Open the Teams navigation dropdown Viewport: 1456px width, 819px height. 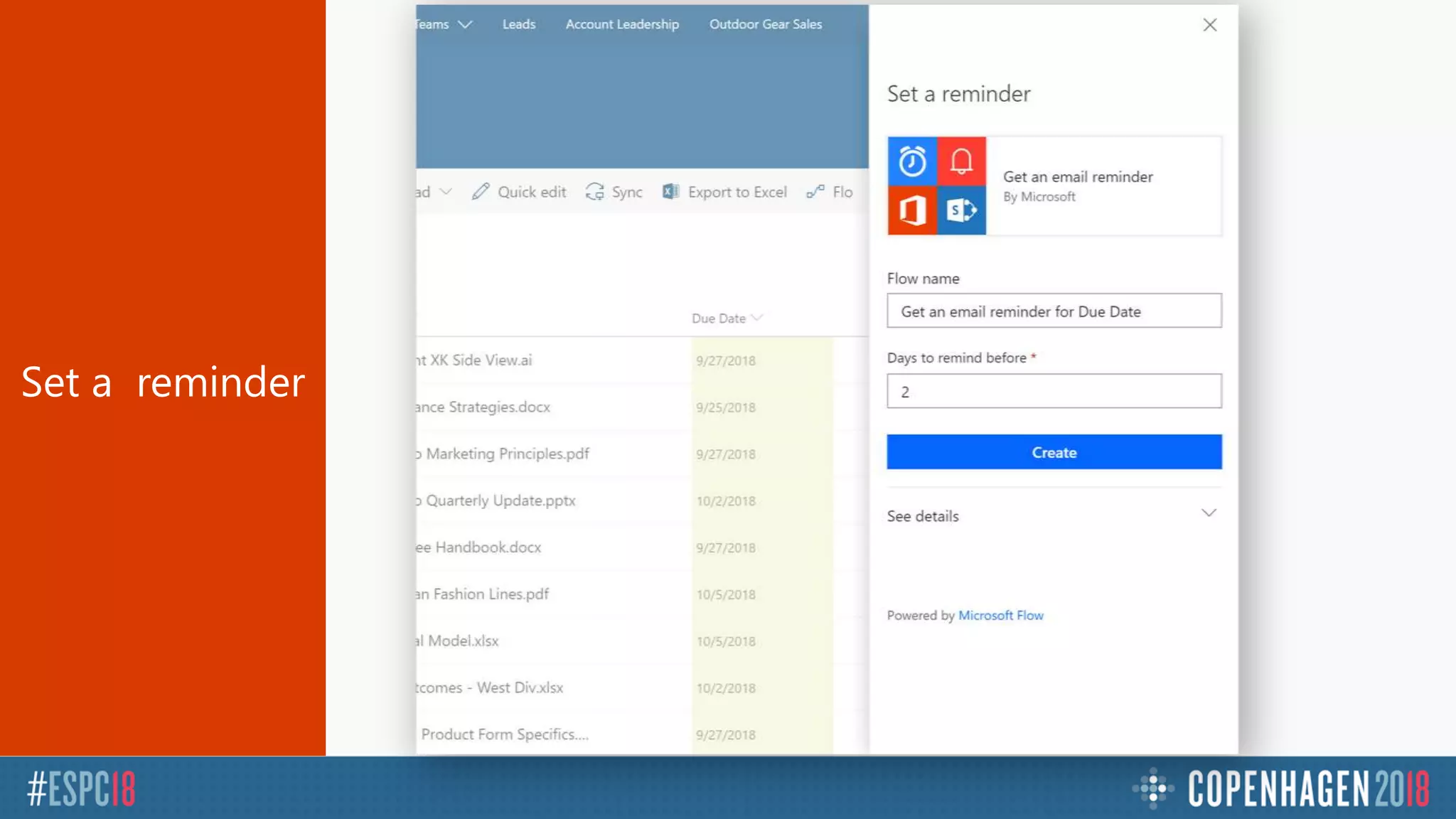tap(465, 24)
